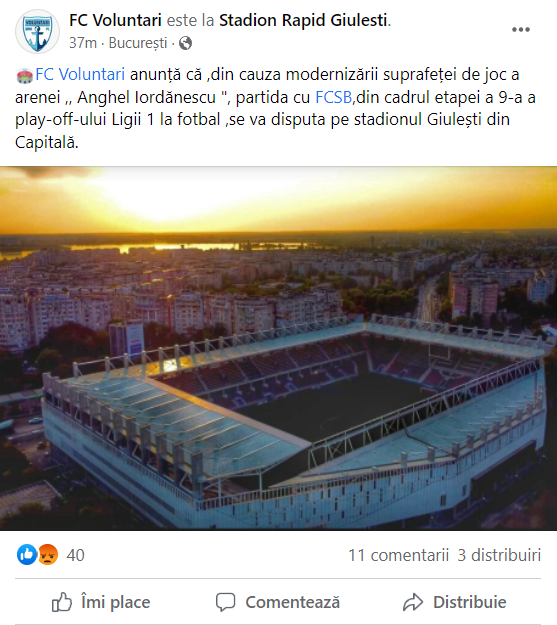Open the Stadion Rapid Giulesti location link
Screen dimensions: 557x625
click(x=303, y=20)
